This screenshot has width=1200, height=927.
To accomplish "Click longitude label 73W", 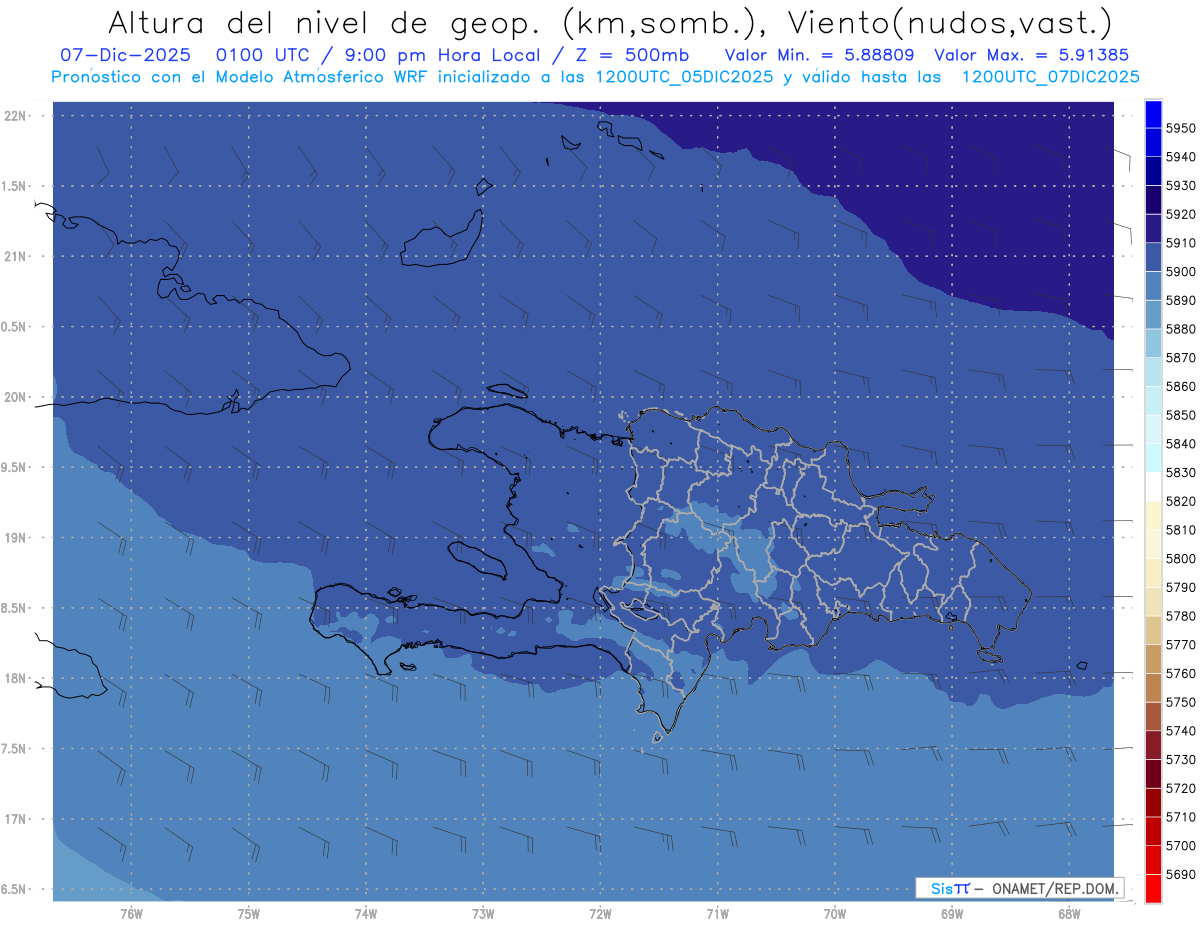I will [x=483, y=914].
